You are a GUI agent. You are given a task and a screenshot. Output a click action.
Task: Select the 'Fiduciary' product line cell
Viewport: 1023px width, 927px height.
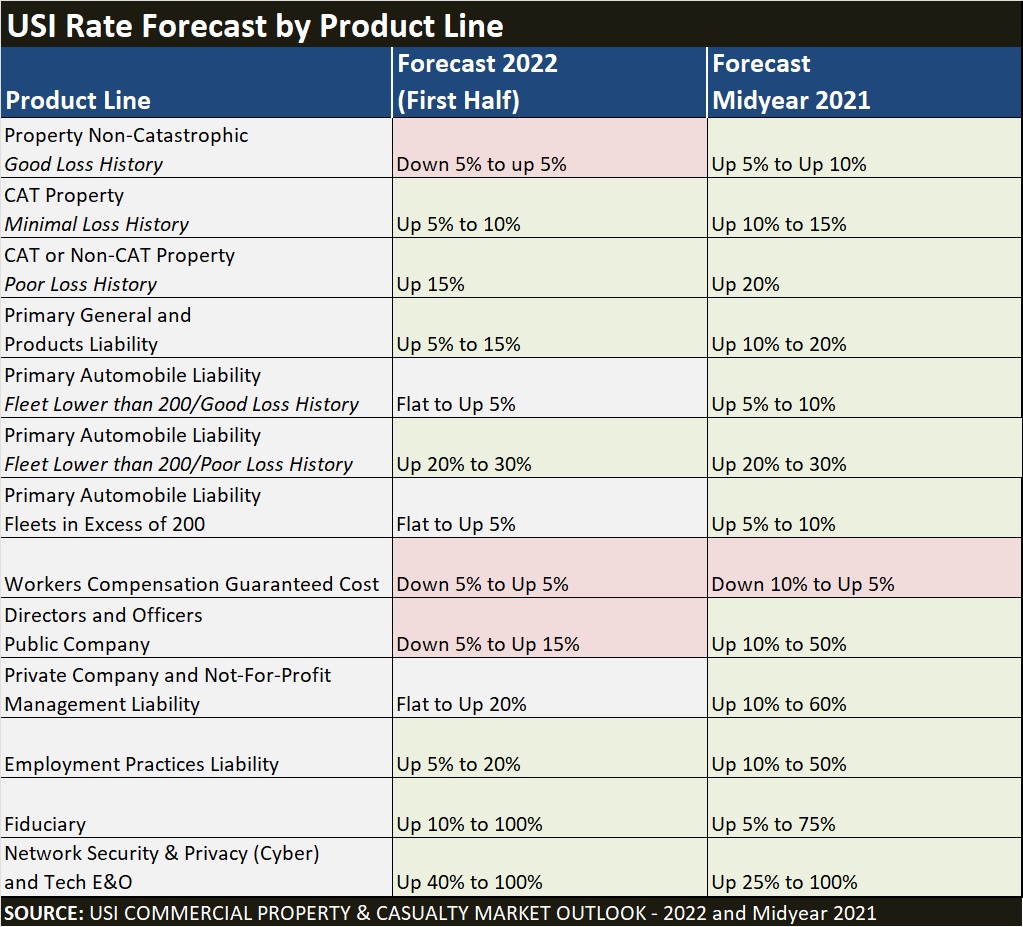coord(45,824)
